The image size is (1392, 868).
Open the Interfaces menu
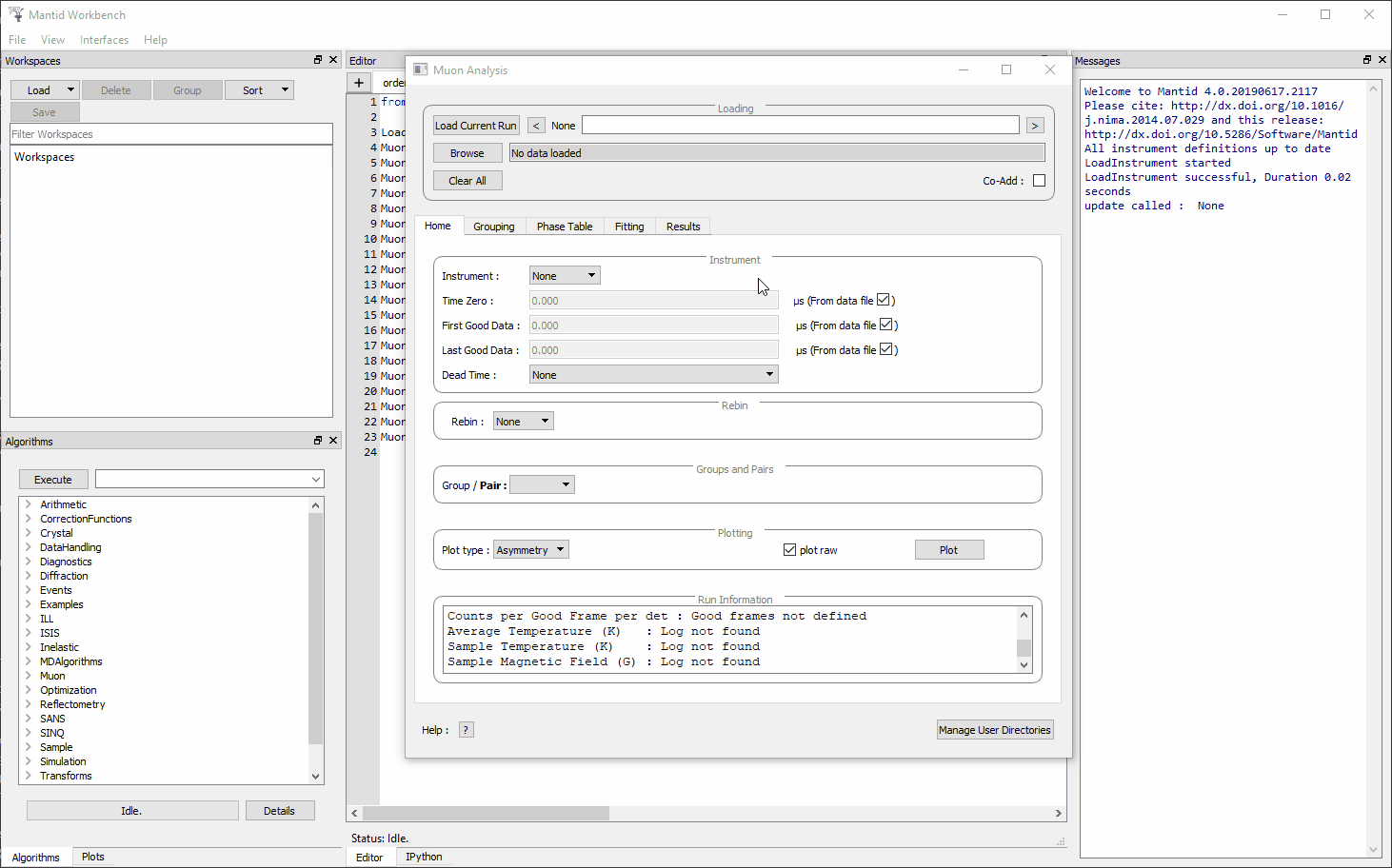104,39
